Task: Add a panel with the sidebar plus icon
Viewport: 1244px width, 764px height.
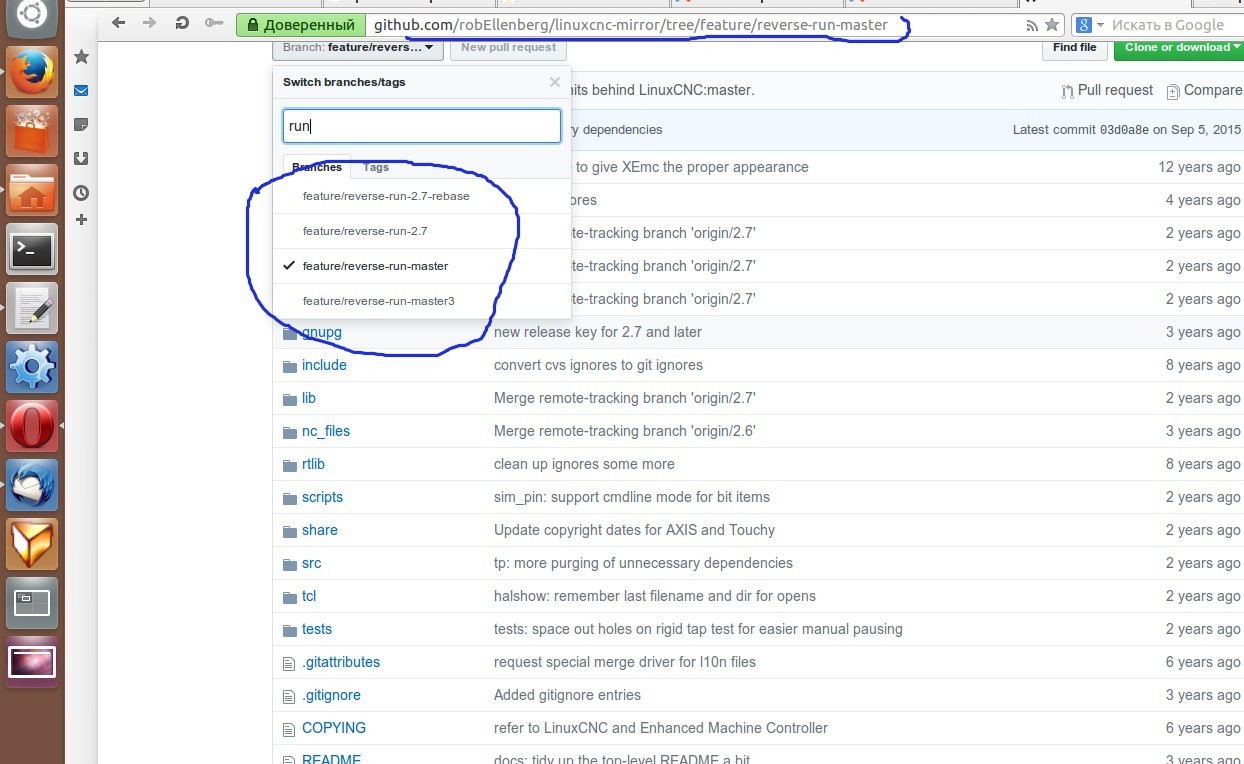Action: pos(81,219)
